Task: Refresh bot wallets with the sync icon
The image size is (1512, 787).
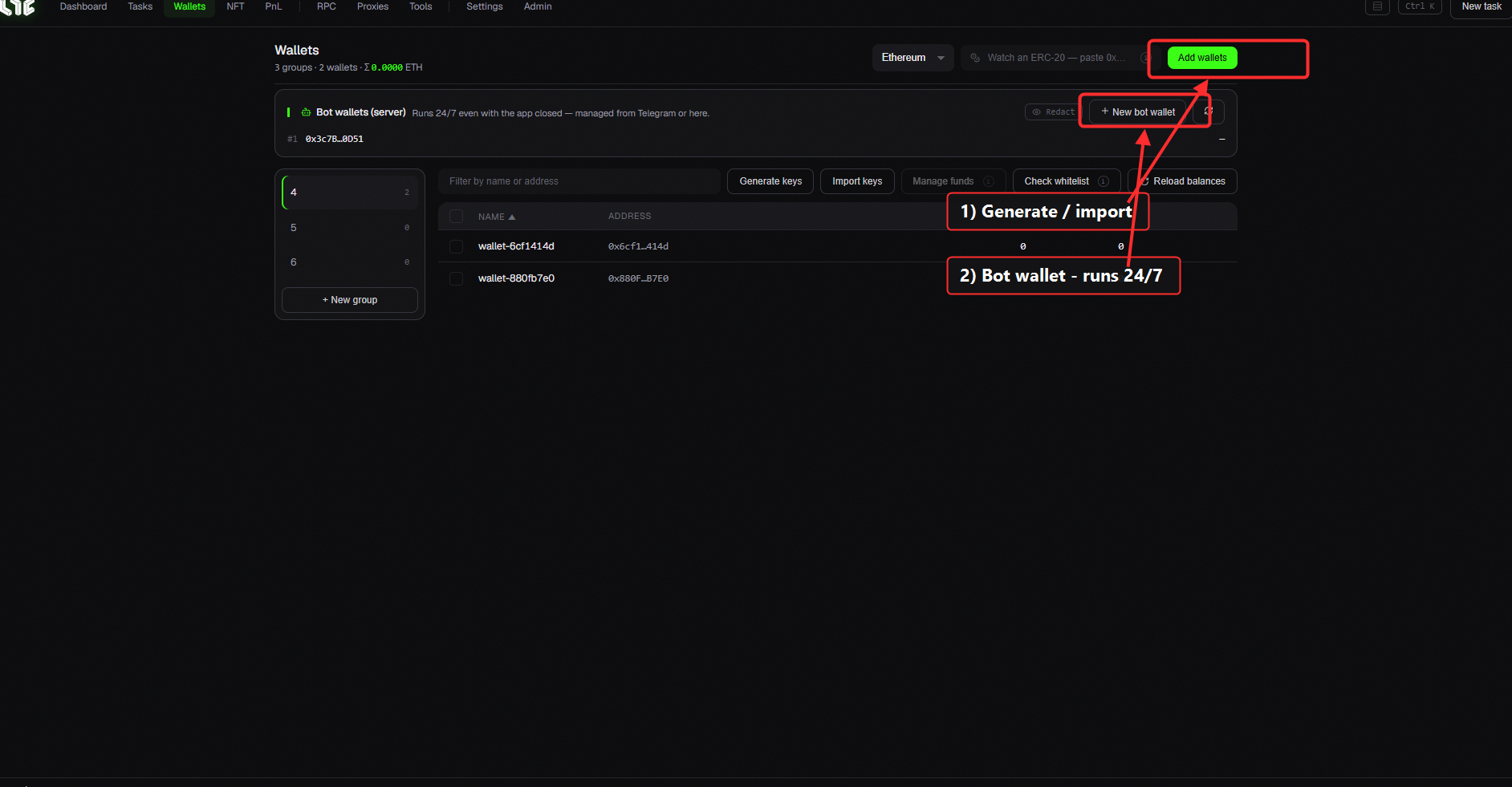Action: 1209,112
